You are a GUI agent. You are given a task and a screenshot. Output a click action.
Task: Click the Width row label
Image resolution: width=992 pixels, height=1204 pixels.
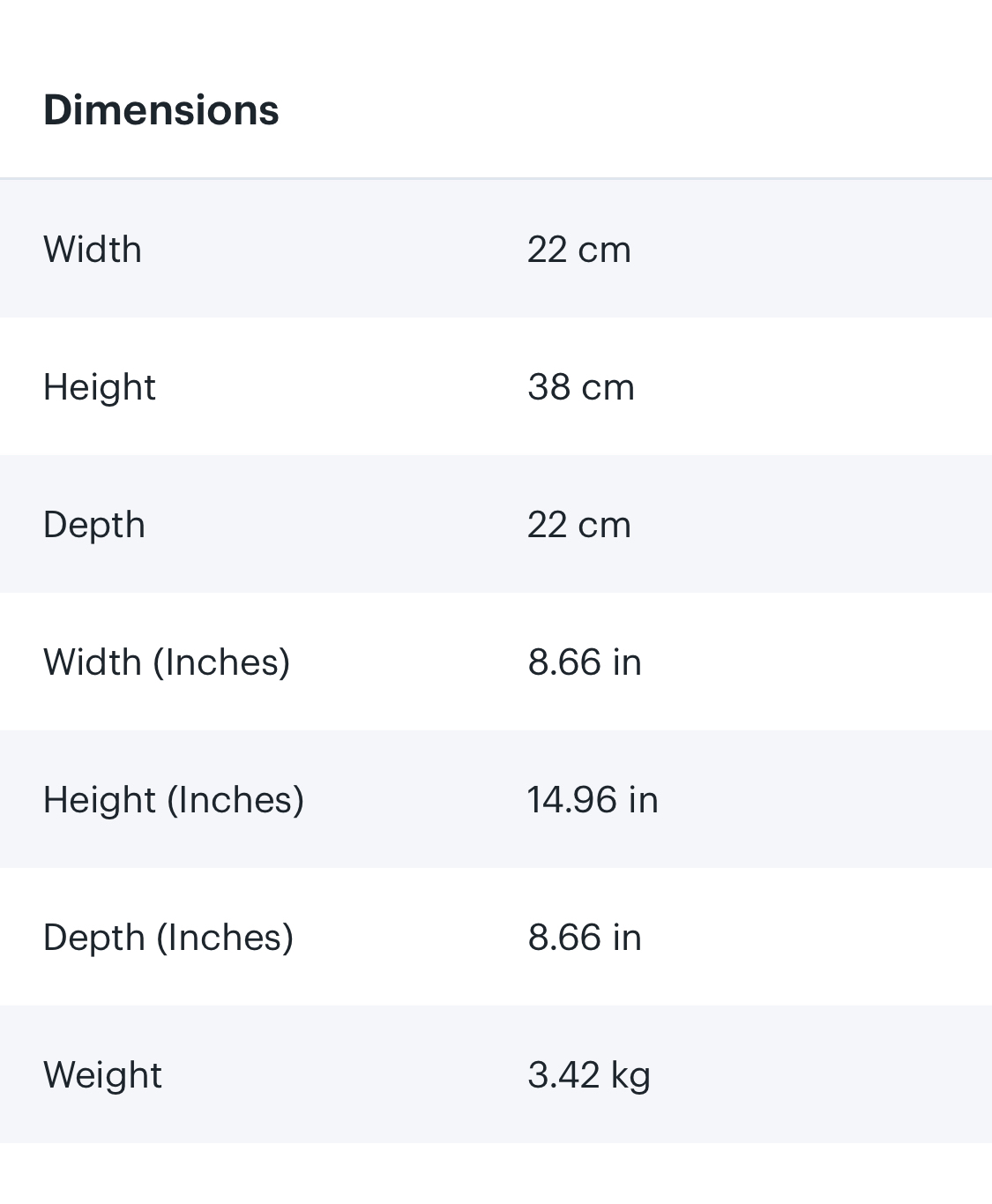pos(93,250)
